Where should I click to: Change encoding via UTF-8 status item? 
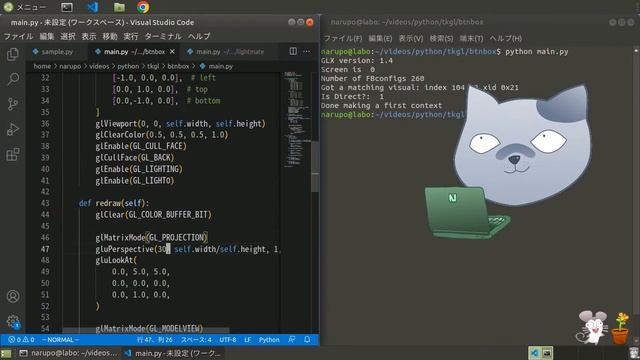click(x=228, y=340)
